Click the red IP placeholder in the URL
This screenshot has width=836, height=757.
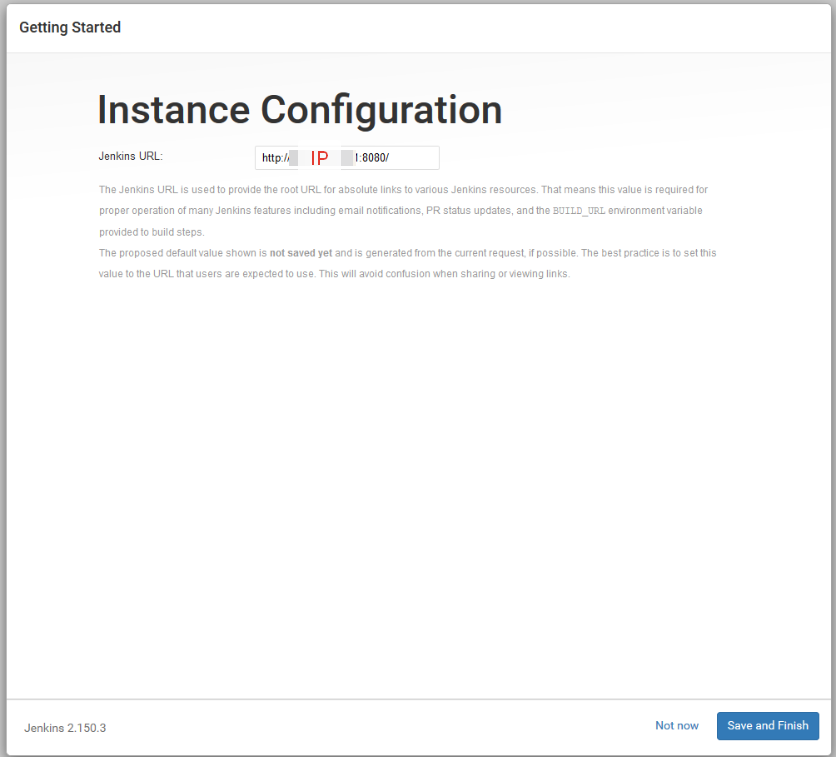pyautogui.click(x=320, y=157)
